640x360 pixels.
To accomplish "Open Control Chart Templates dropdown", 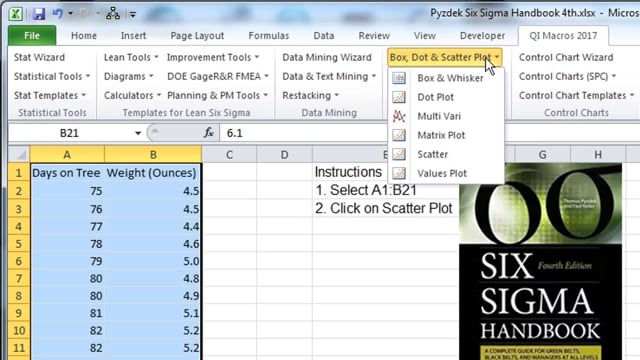I will pos(576,96).
